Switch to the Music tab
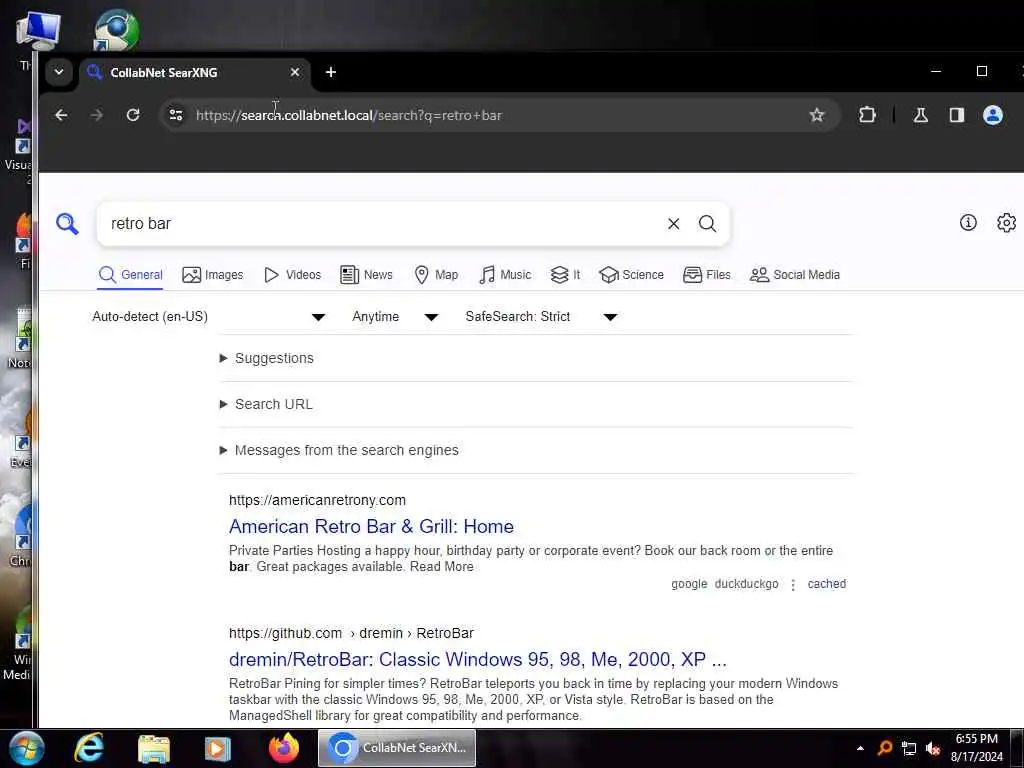 (x=504, y=275)
